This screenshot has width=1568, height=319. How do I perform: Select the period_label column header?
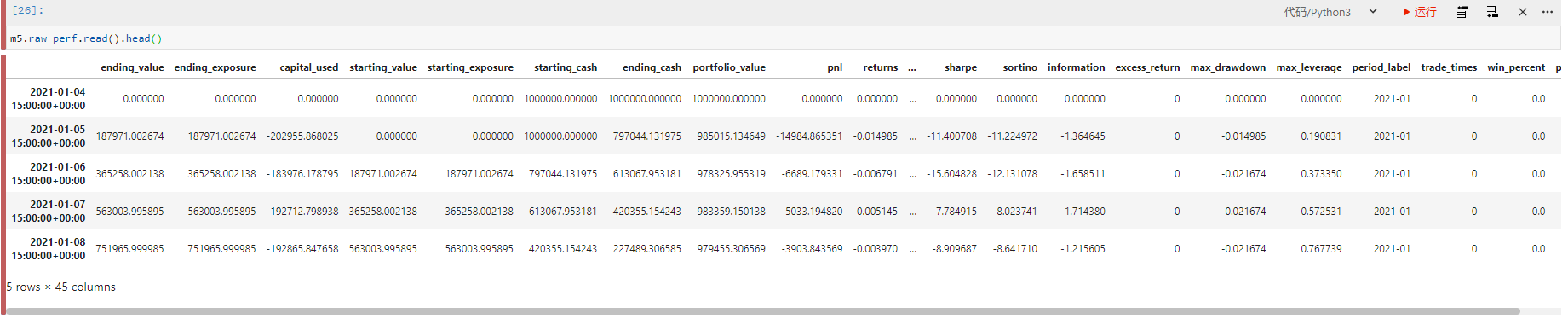pyautogui.click(x=1381, y=67)
